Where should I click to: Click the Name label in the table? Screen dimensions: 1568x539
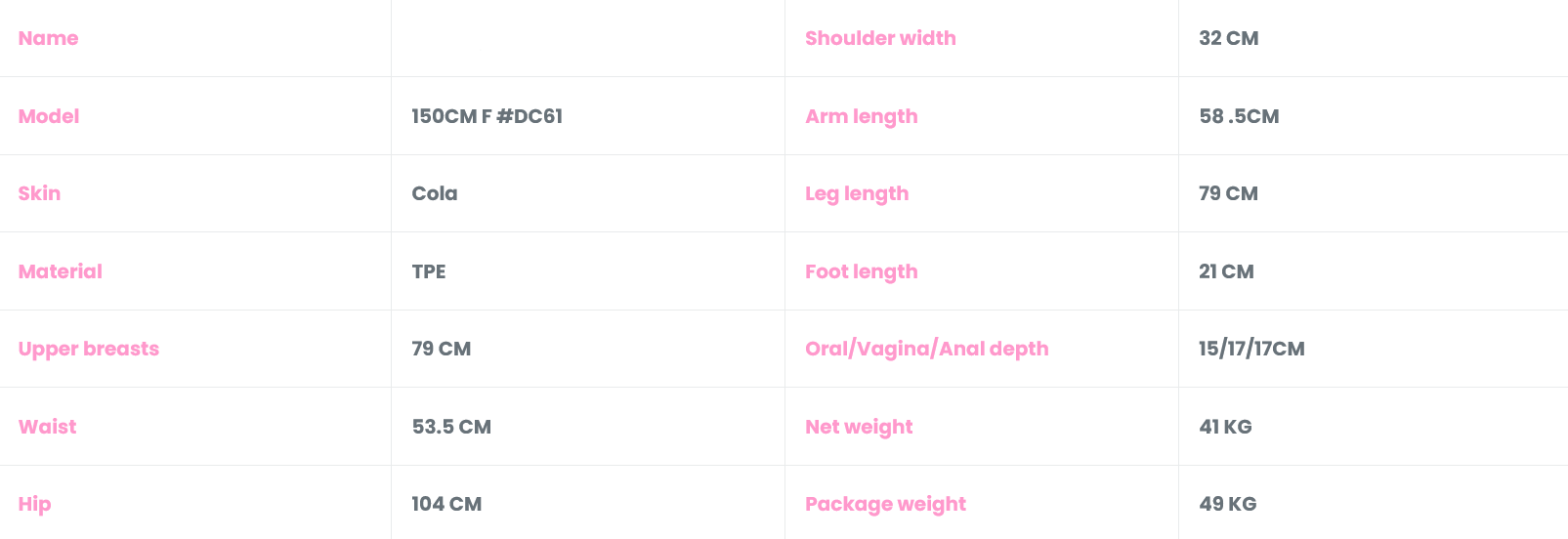coord(48,38)
